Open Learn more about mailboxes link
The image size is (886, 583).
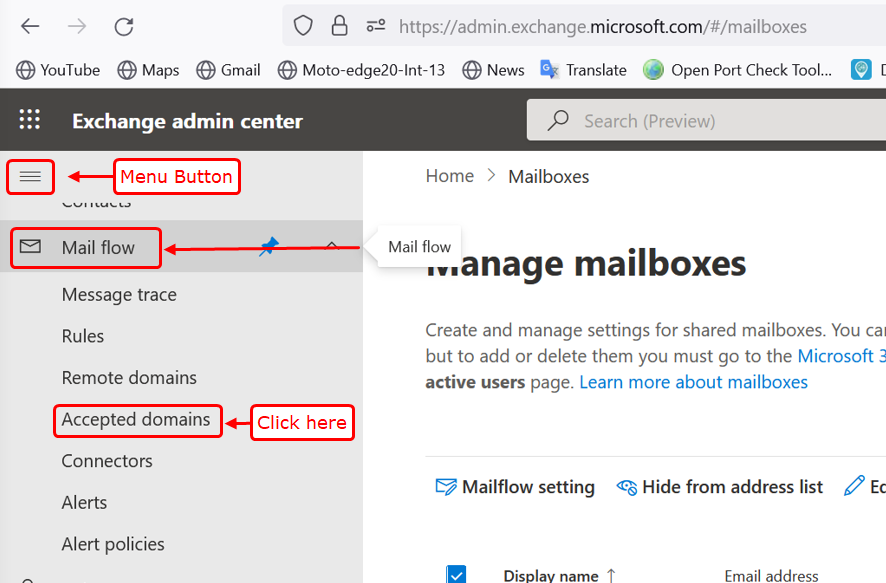(x=693, y=382)
